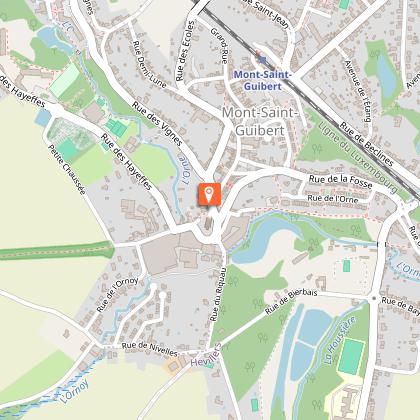
Task: Click the Rue des Vignes label
Action: pyautogui.click(x=157, y=124)
